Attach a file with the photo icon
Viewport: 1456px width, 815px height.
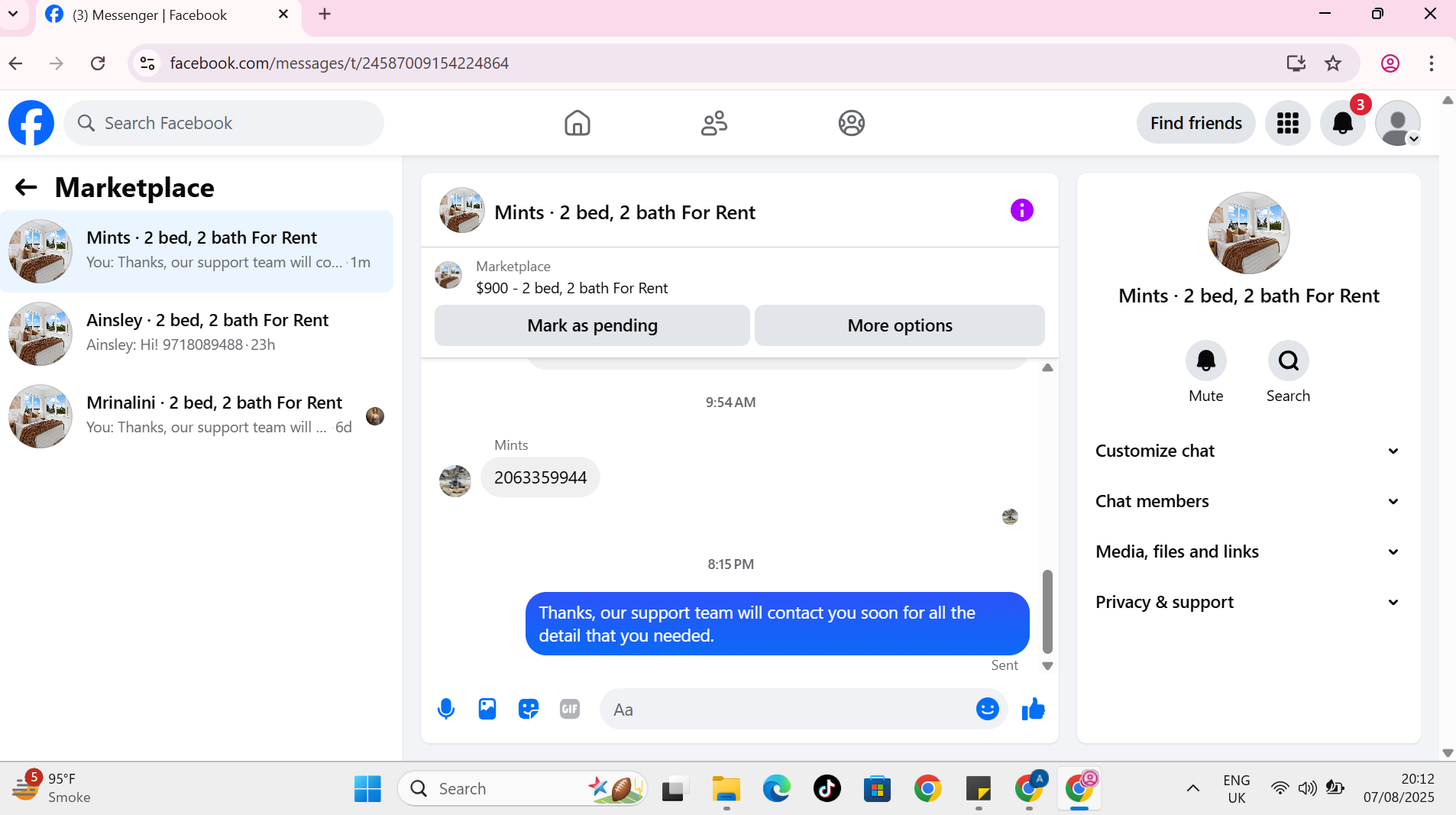(x=487, y=710)
